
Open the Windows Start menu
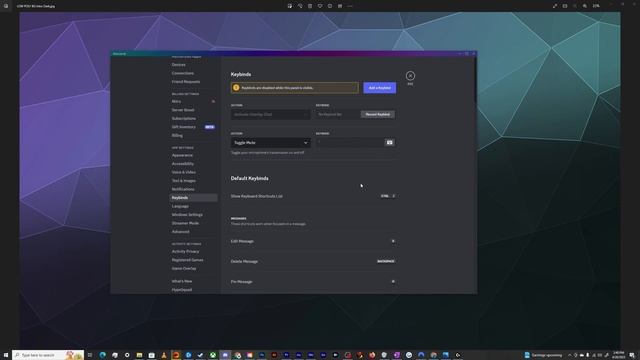6,355
